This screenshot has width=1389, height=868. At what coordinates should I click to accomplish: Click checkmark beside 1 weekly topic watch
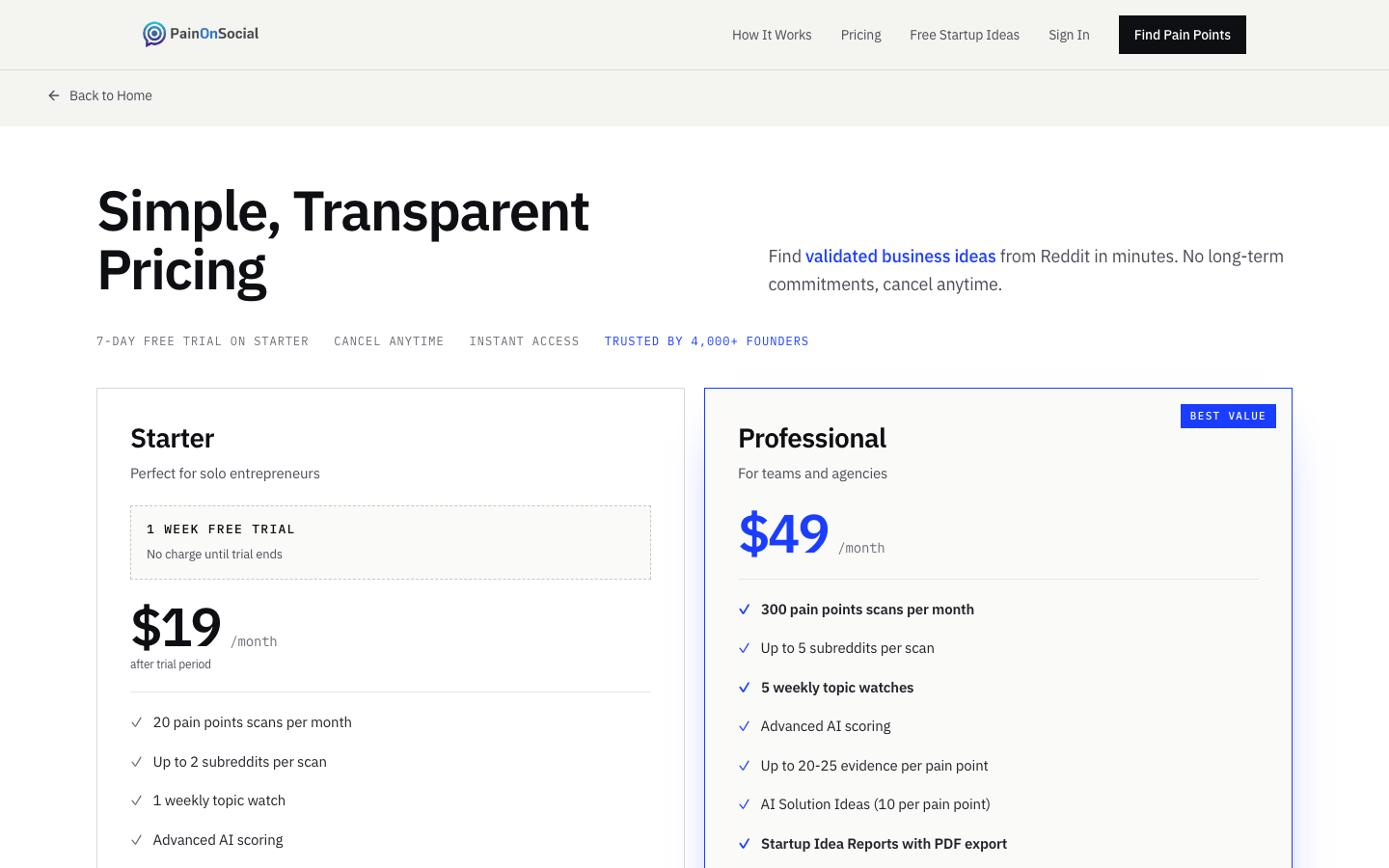pos(137,800)
